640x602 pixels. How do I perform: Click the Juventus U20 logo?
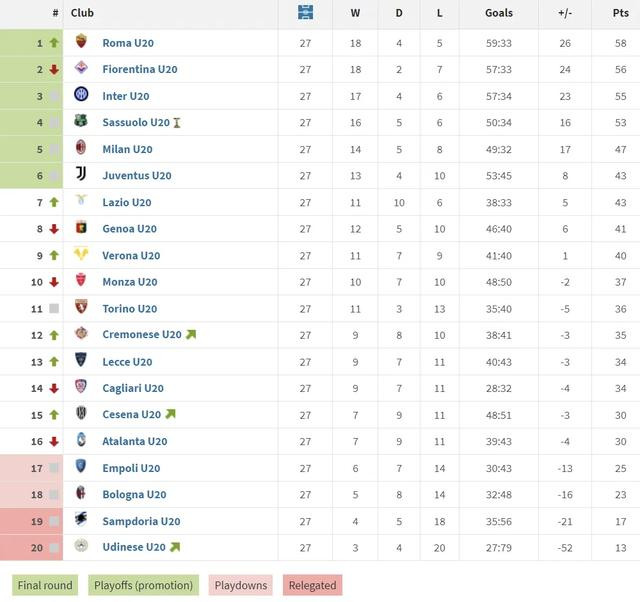pos(81,173)
